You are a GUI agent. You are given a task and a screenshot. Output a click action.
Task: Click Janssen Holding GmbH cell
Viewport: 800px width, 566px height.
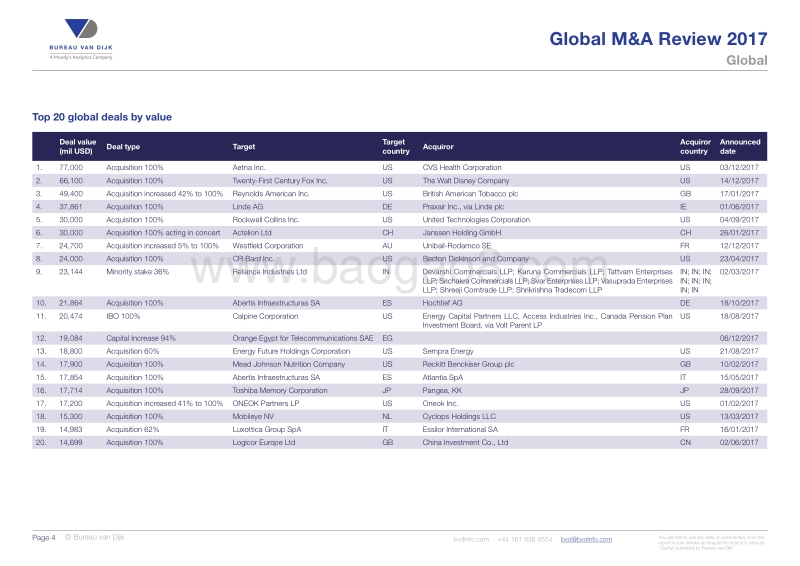tap(462, 233)
